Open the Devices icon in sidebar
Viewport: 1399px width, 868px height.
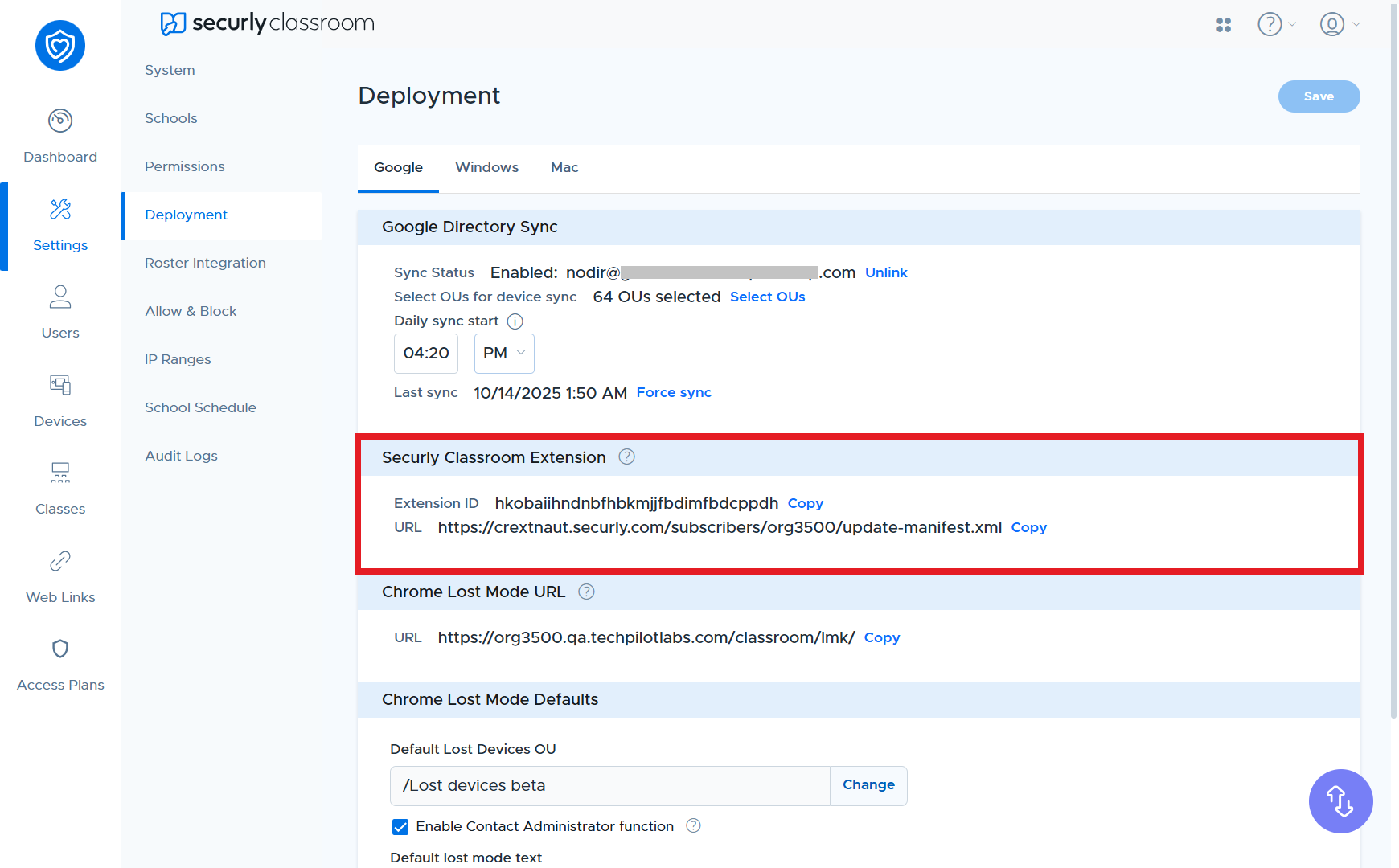(60, 385)
